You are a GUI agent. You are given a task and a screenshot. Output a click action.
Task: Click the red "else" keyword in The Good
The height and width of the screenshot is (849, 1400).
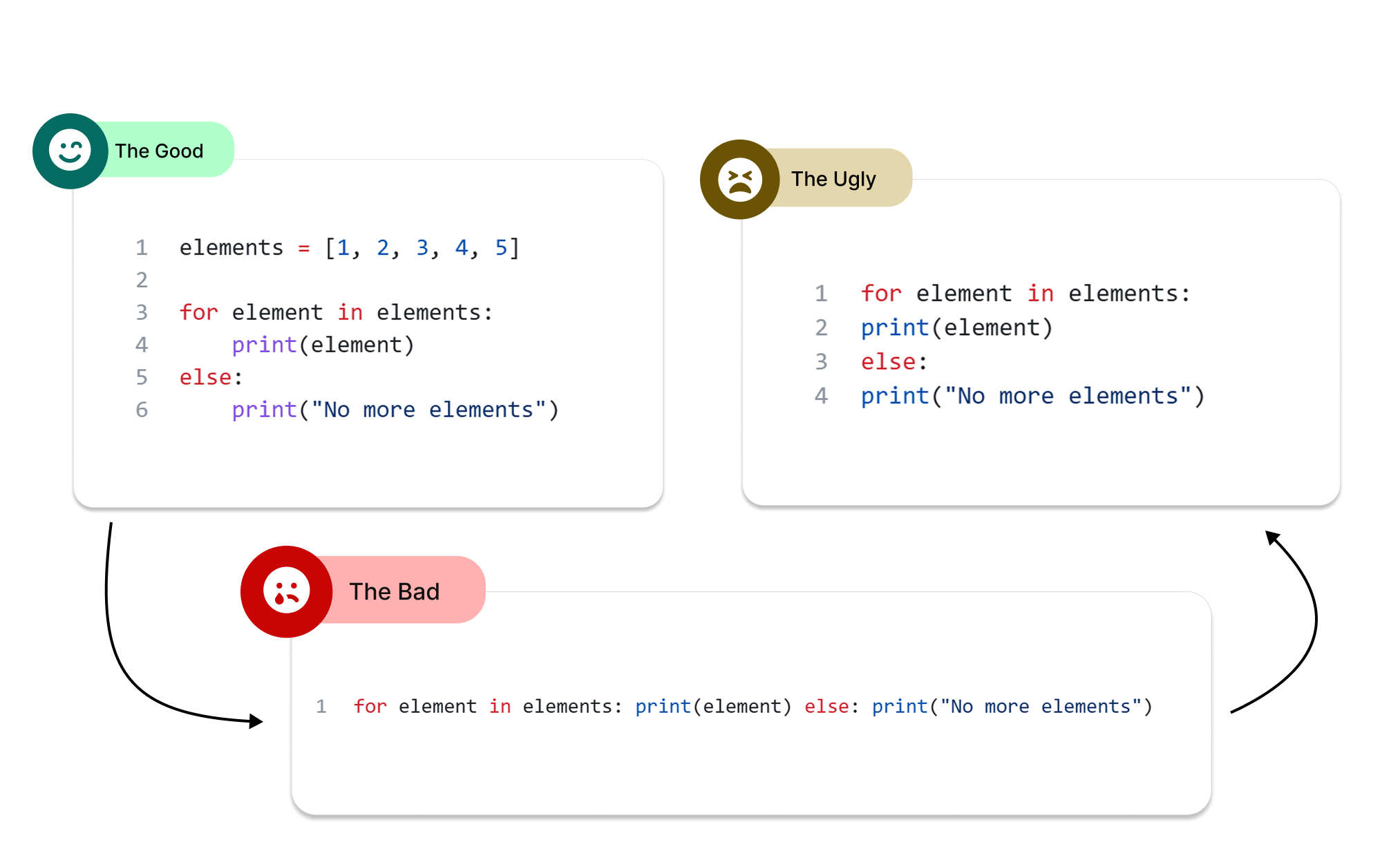[205, 377]
